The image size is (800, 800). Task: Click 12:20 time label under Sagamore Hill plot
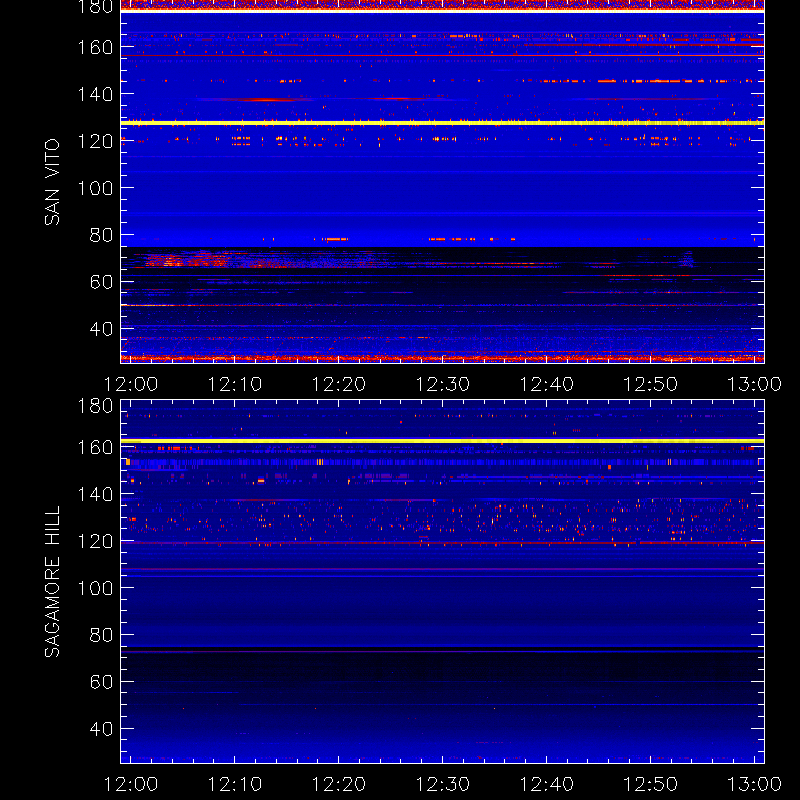pos(339,784)
